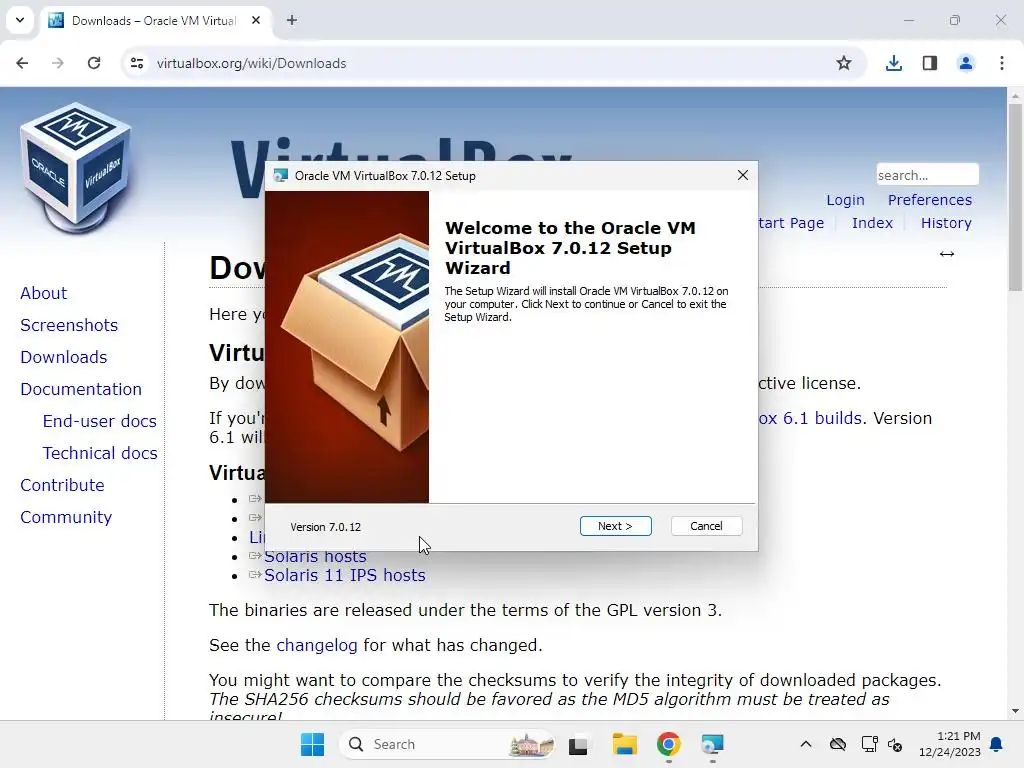1024x768 pixels.
Task: Click the Version 7.0.12 label in wizard
Action: tap(325, 527)
